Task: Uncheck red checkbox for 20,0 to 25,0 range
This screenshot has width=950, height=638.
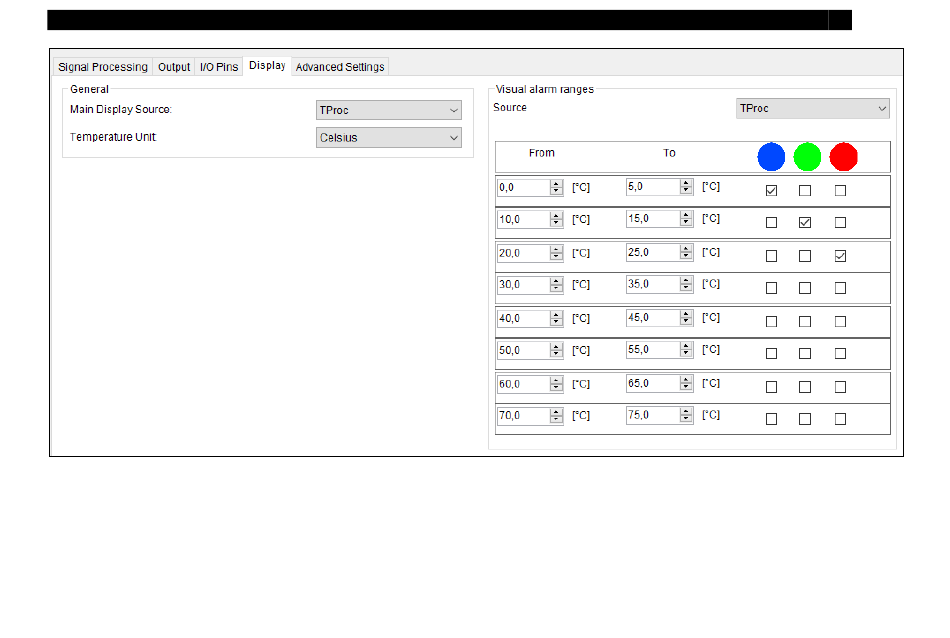Action: [x=840, y=256]
